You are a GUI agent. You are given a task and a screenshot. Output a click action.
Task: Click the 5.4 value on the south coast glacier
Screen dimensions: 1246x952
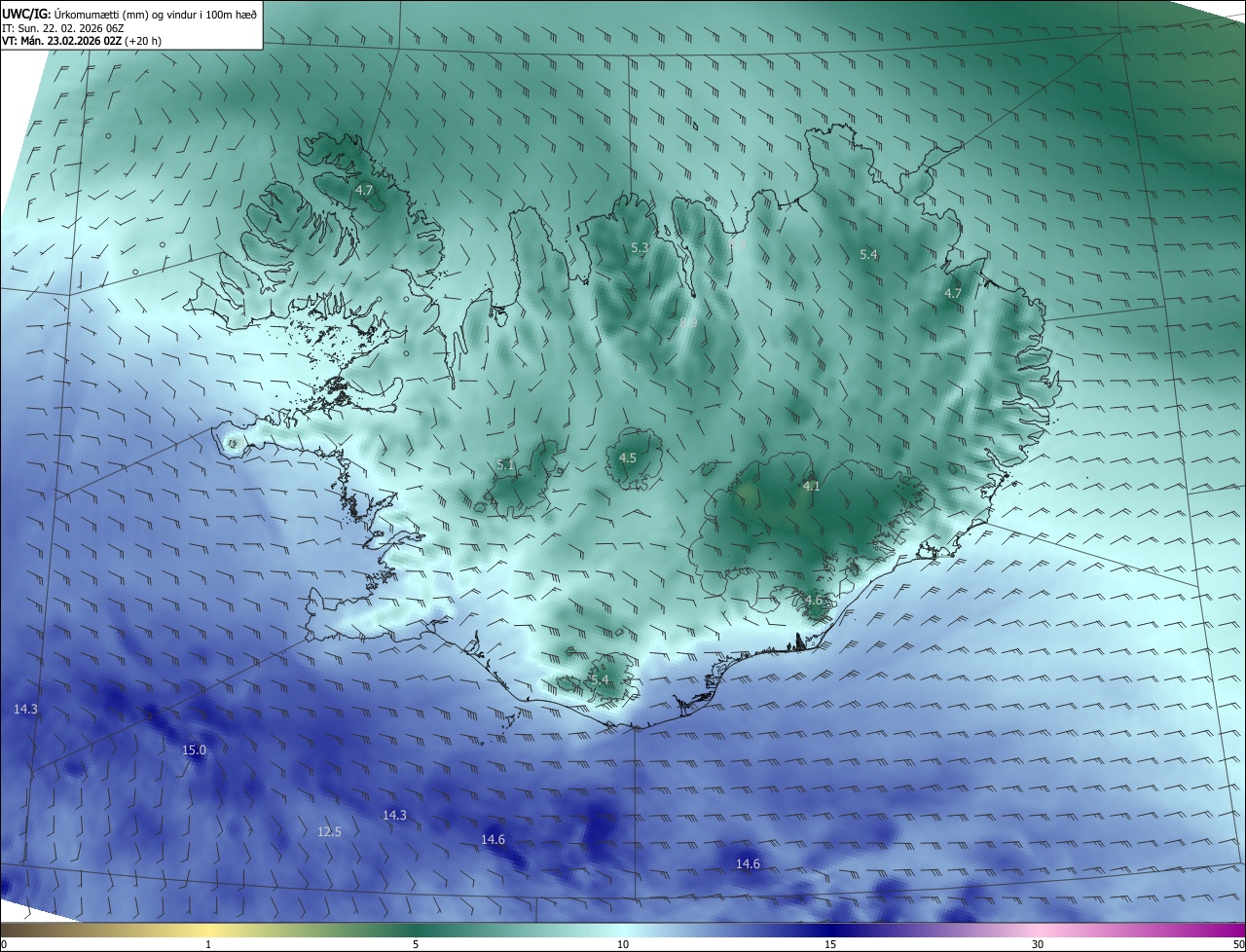point(599,679)
